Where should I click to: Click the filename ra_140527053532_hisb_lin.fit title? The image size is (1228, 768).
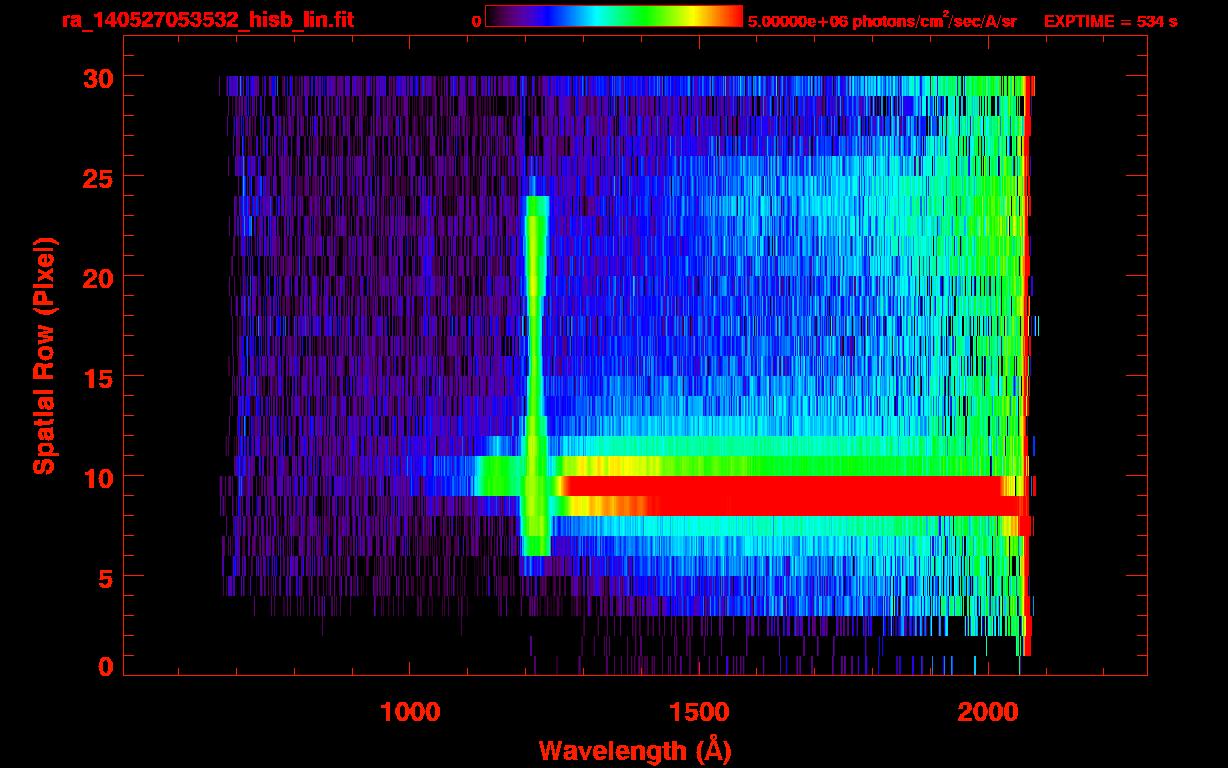pos(207,19)
